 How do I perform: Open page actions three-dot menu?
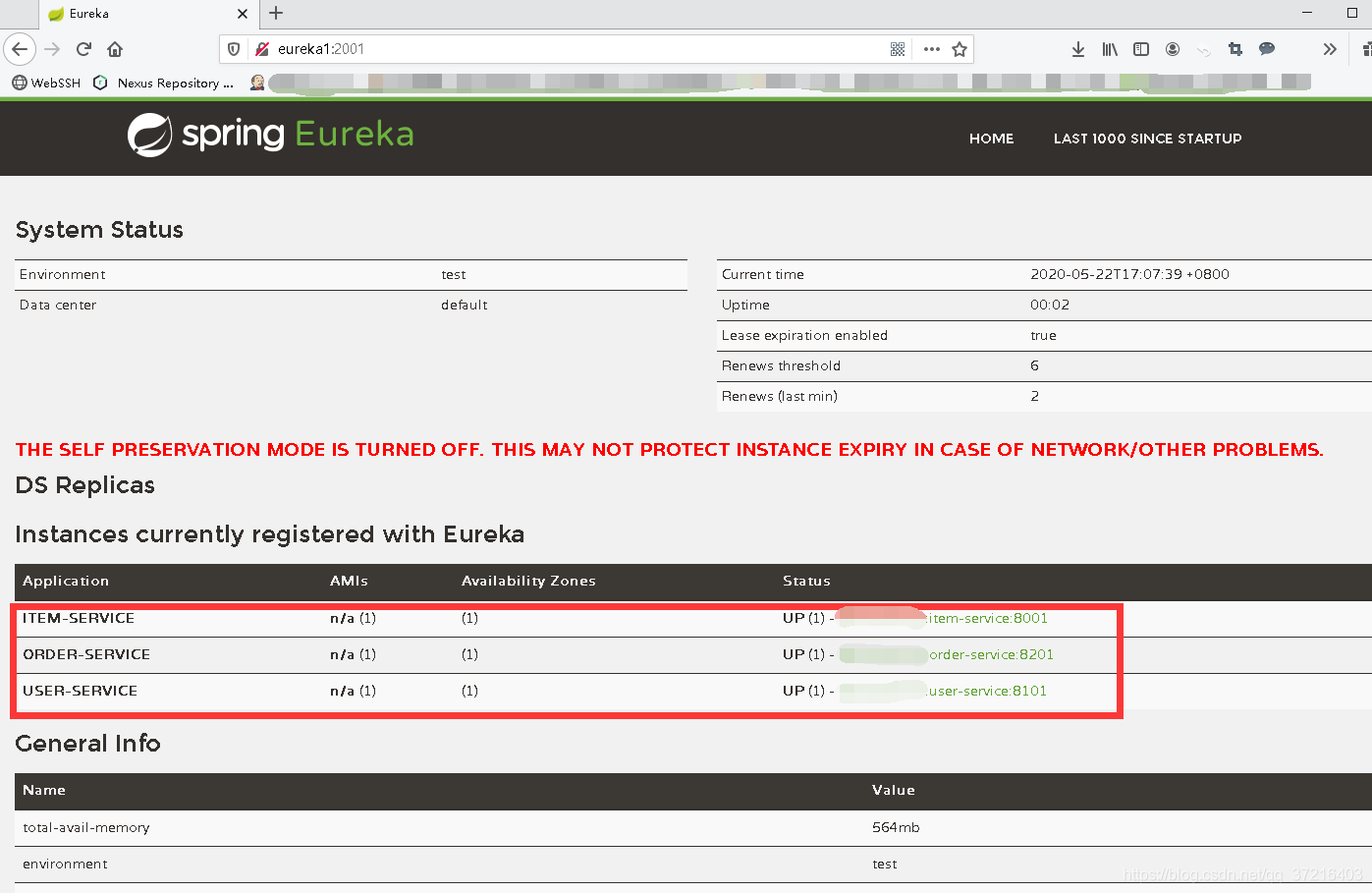(932, 49)
